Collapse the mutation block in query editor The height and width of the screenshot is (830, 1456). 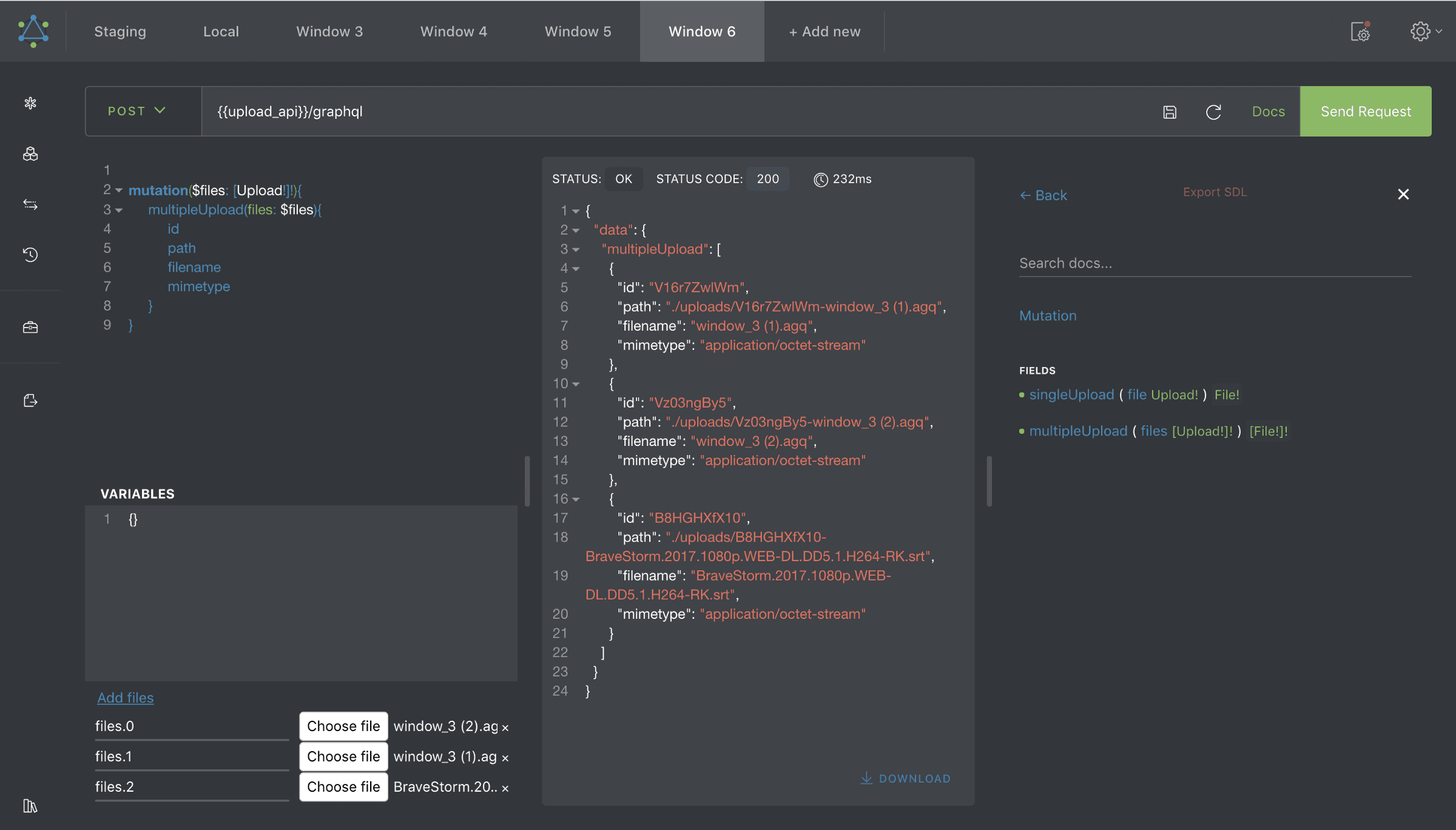(119, 191)
